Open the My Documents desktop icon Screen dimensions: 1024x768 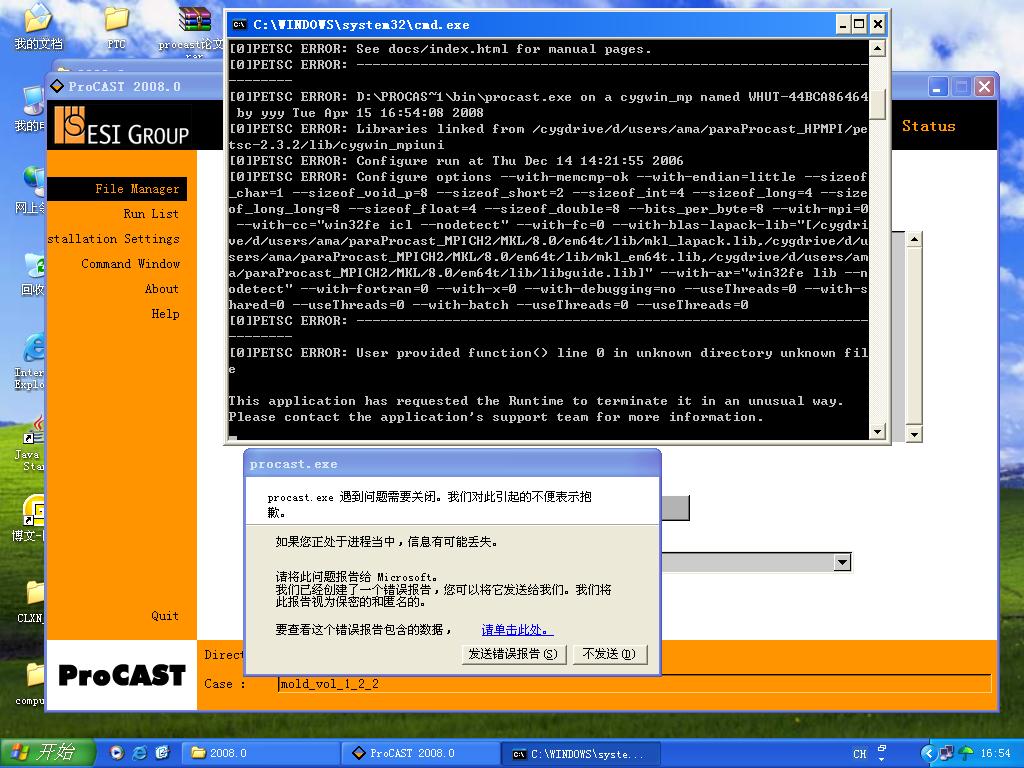tap(38, 28)
